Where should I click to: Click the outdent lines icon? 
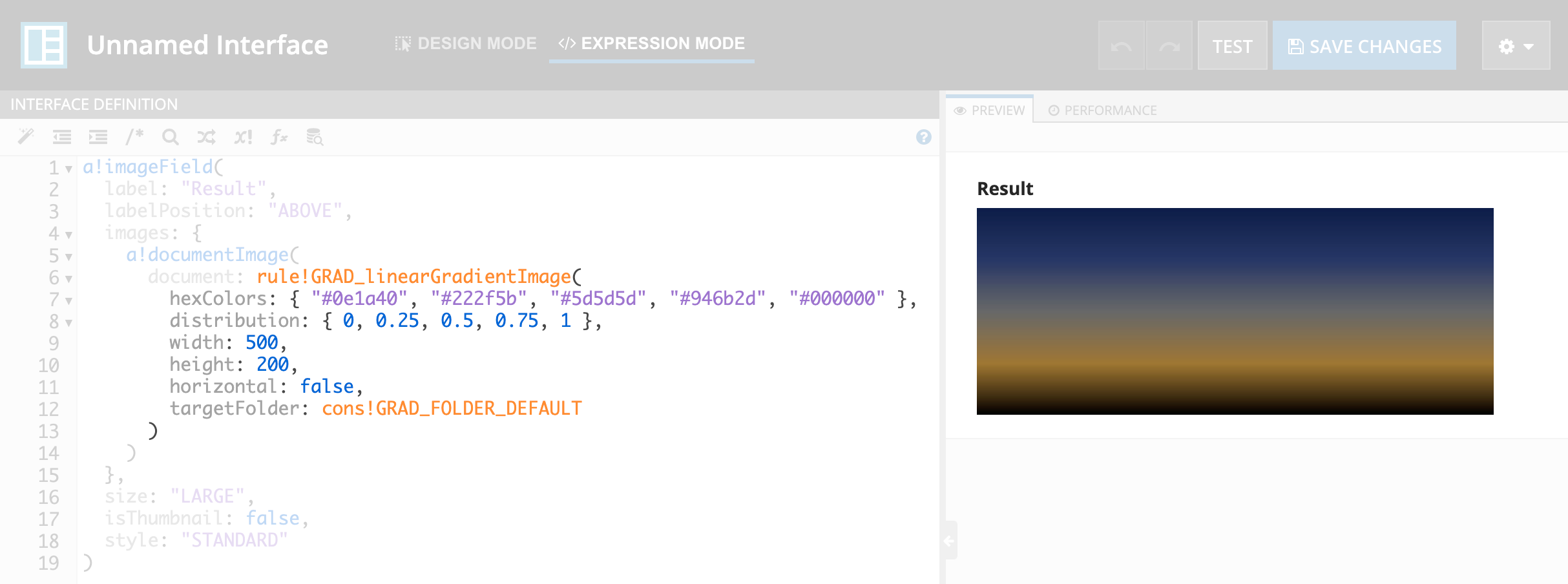coord(62,137)
